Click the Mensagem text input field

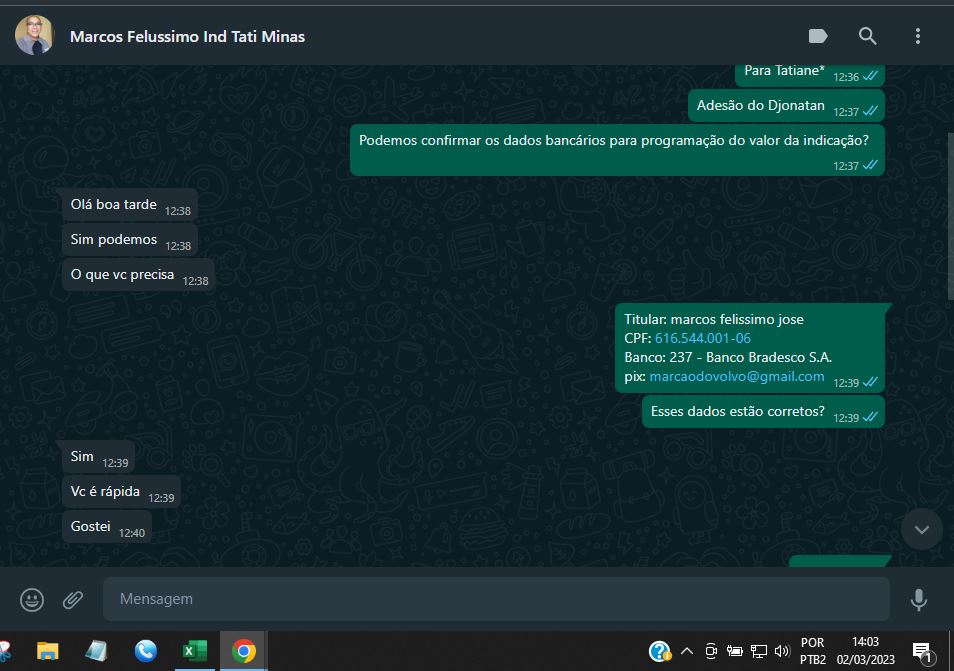495,599
